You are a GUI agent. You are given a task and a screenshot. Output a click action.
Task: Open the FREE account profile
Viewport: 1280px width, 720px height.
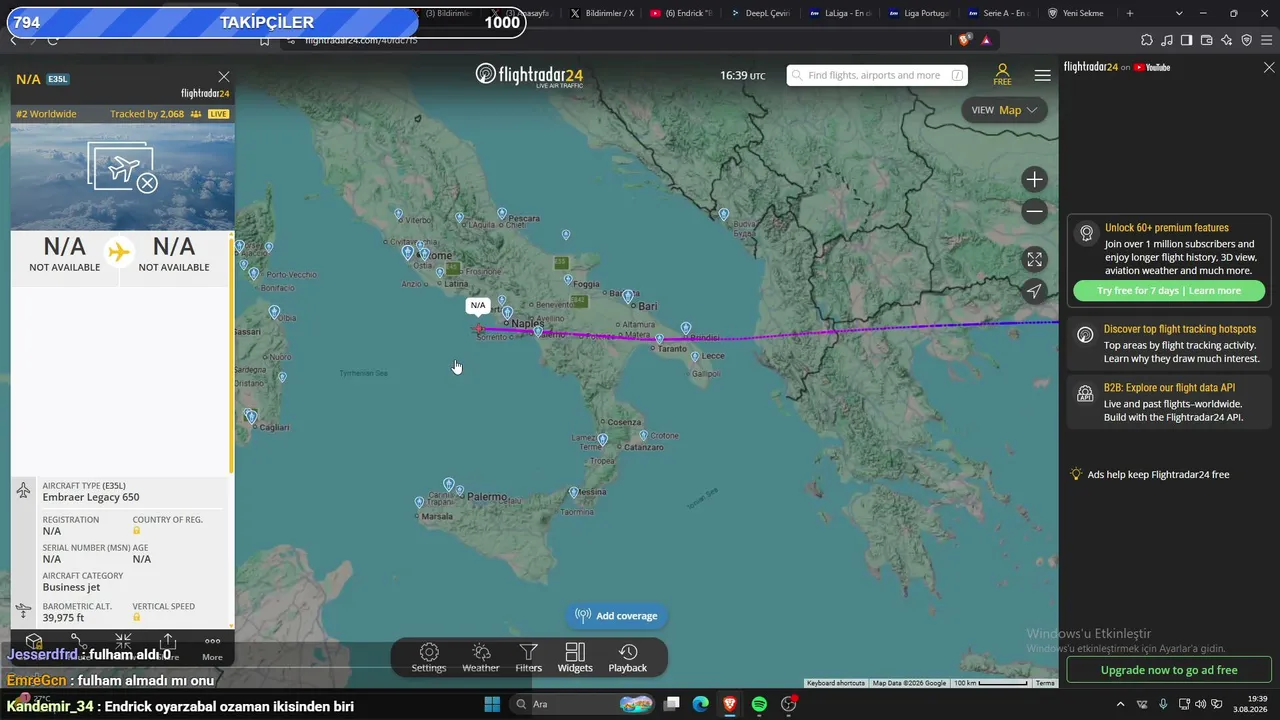(x=1002, y=75)
